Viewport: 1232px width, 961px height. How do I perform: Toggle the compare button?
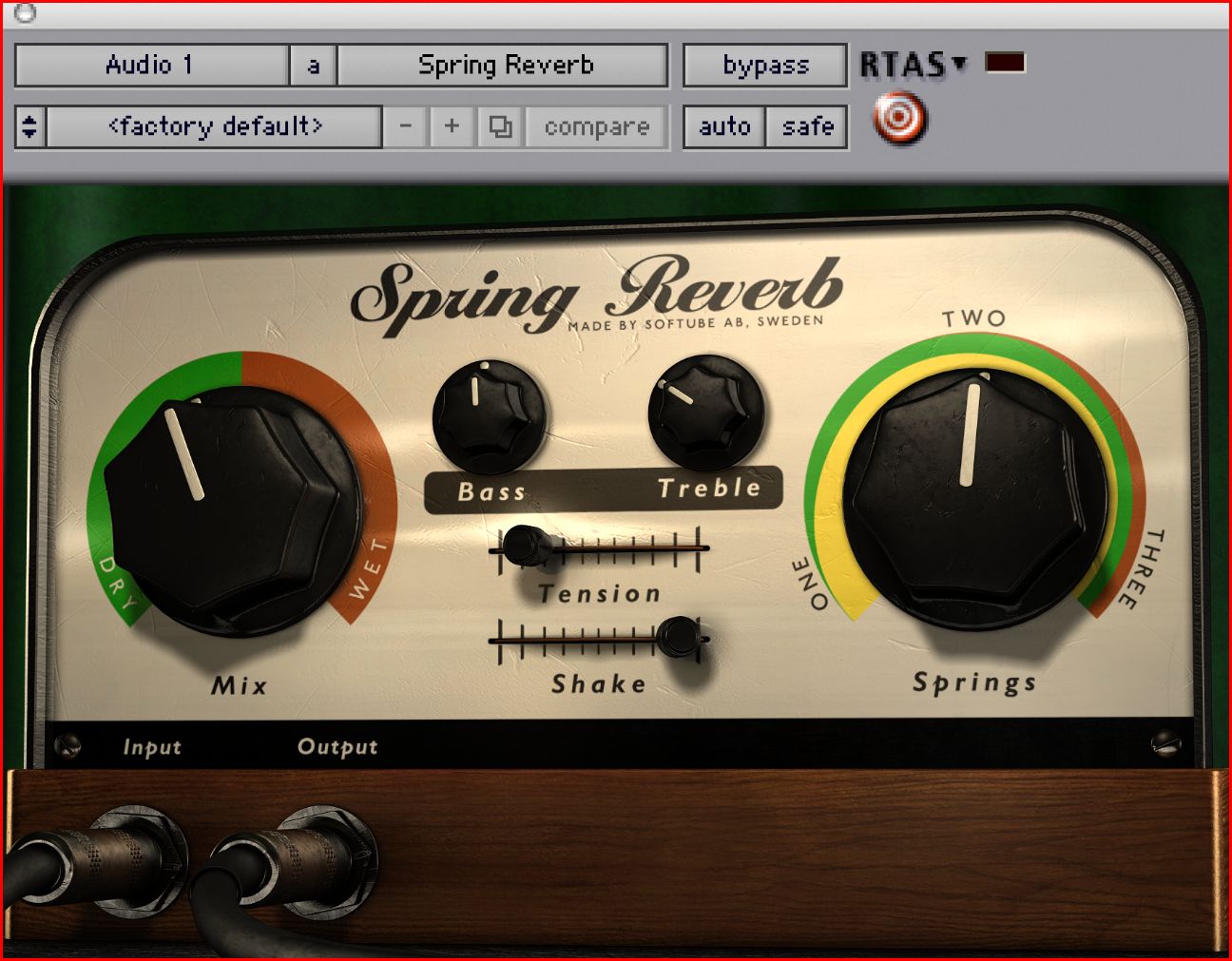597,126
